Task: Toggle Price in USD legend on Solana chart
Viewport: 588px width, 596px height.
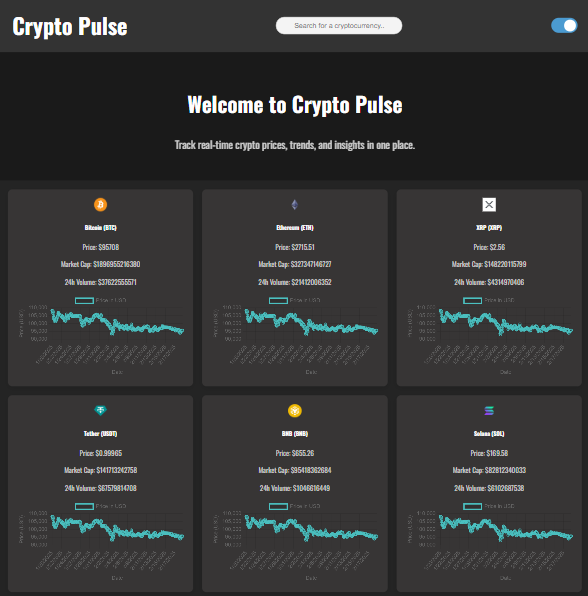Action: point(489,506)
